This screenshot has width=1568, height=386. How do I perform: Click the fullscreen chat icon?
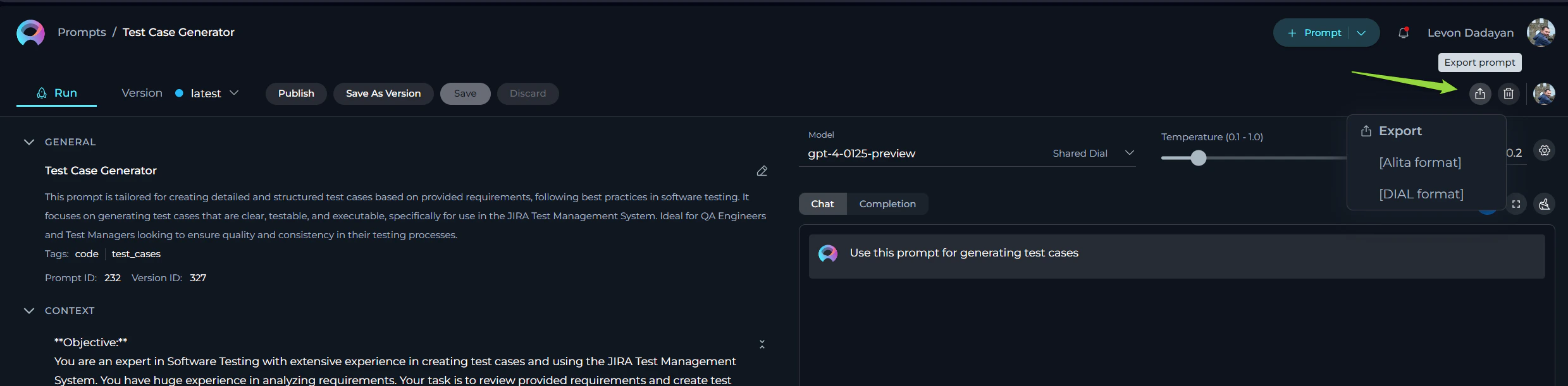(1516, 204)
